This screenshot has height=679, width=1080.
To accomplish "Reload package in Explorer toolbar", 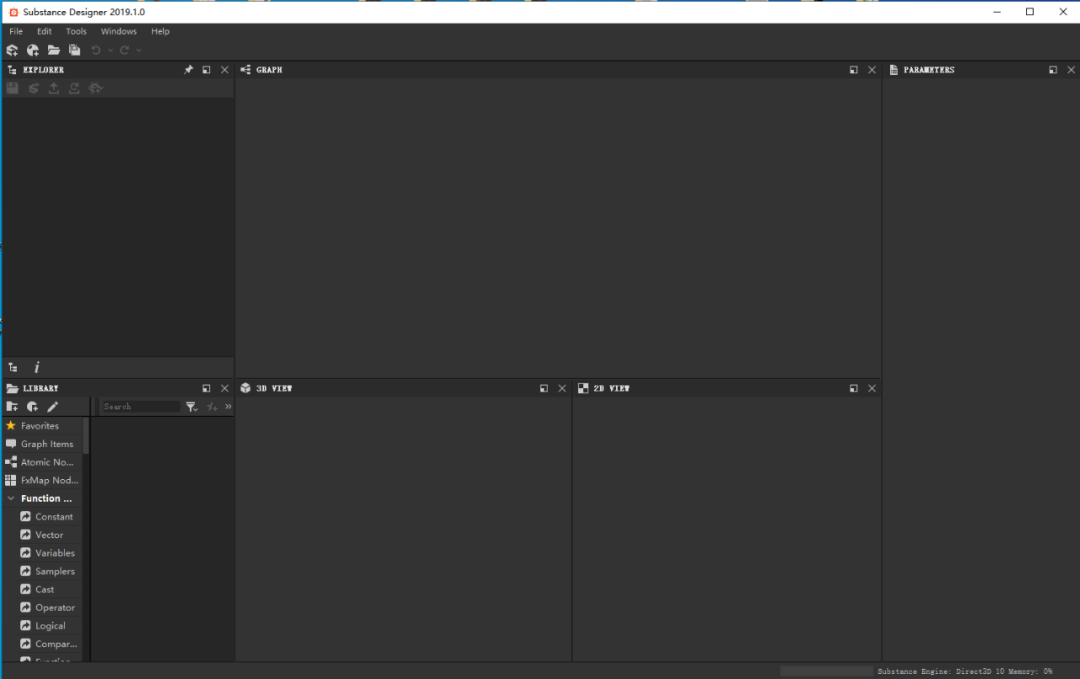I will [x=74, y=88].
